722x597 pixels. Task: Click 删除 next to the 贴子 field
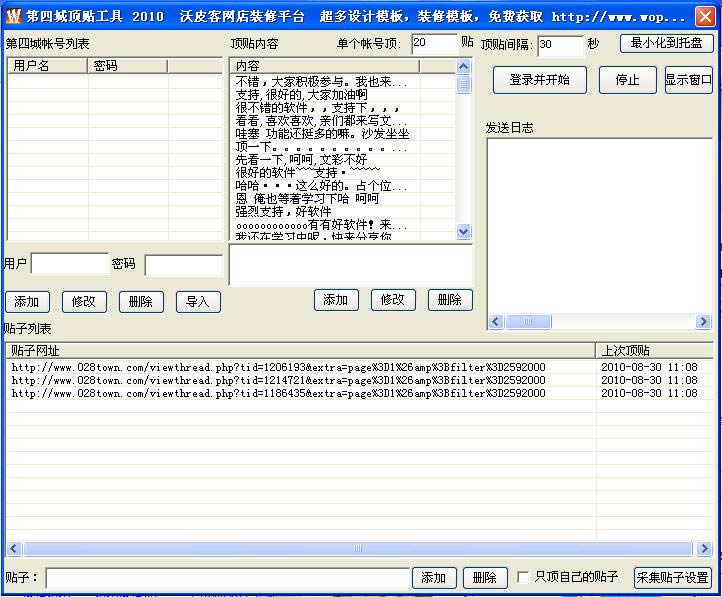pos(484,578)
